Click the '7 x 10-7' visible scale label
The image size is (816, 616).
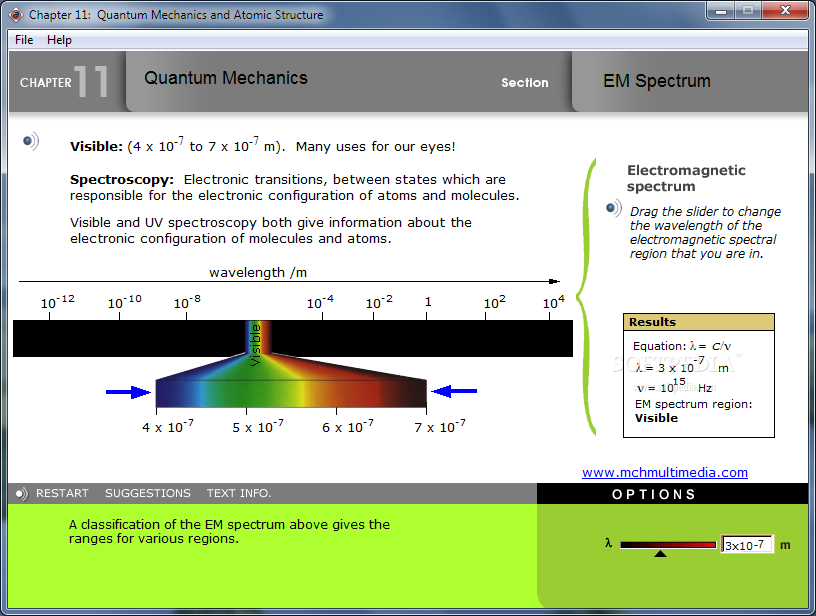(x=440, y=427)
